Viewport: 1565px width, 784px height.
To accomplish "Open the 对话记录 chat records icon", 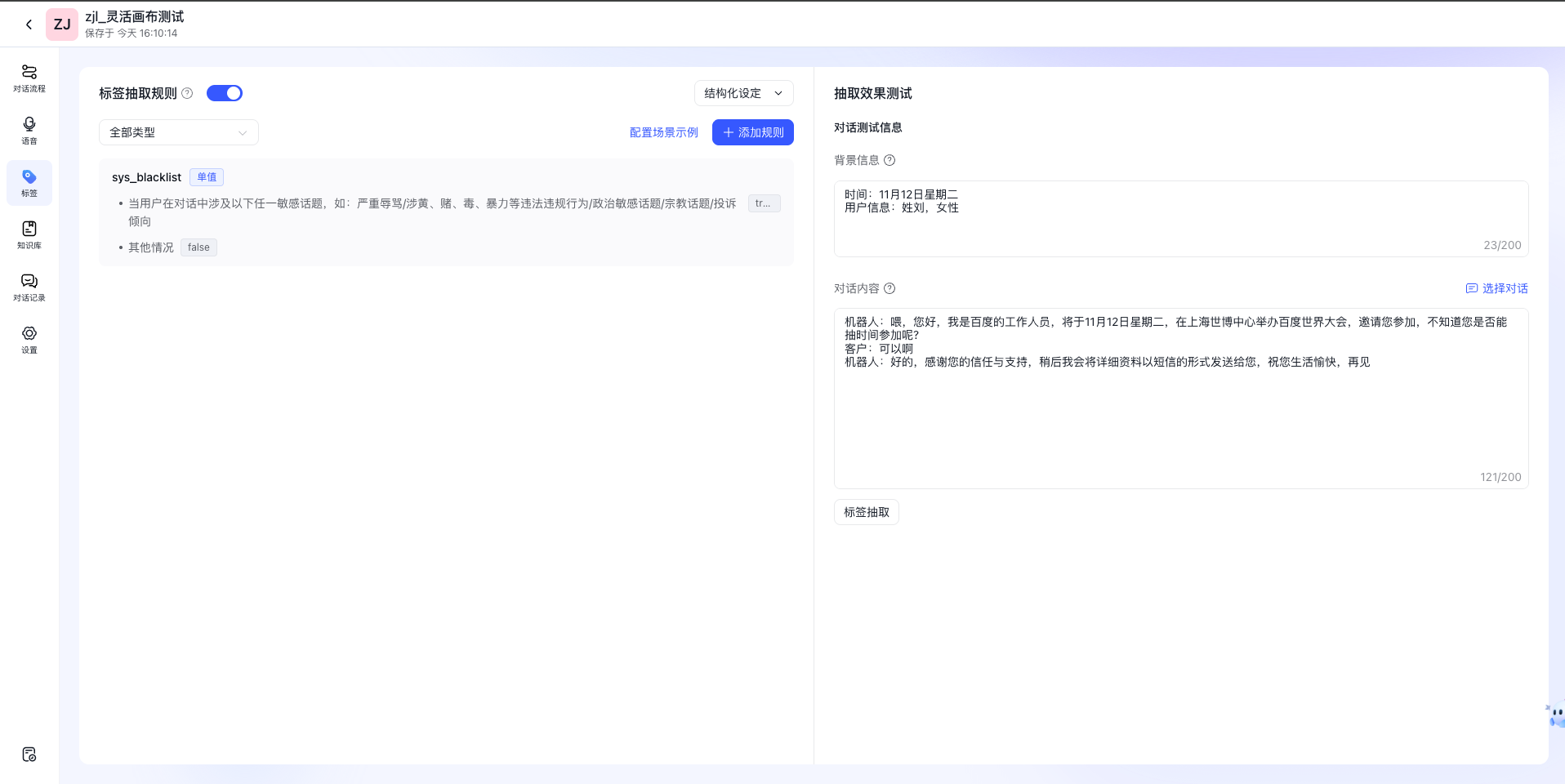I will coord(29,287).
